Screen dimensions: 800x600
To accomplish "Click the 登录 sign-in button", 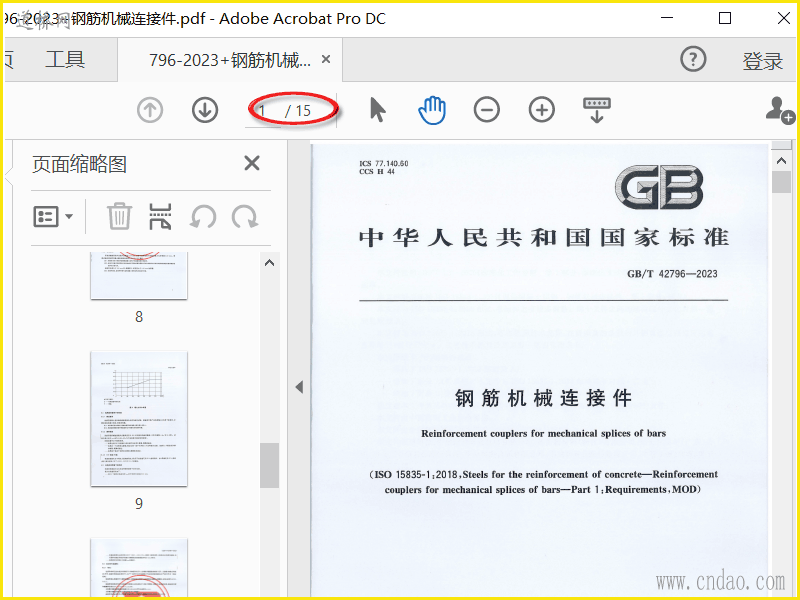I will 762,61.
